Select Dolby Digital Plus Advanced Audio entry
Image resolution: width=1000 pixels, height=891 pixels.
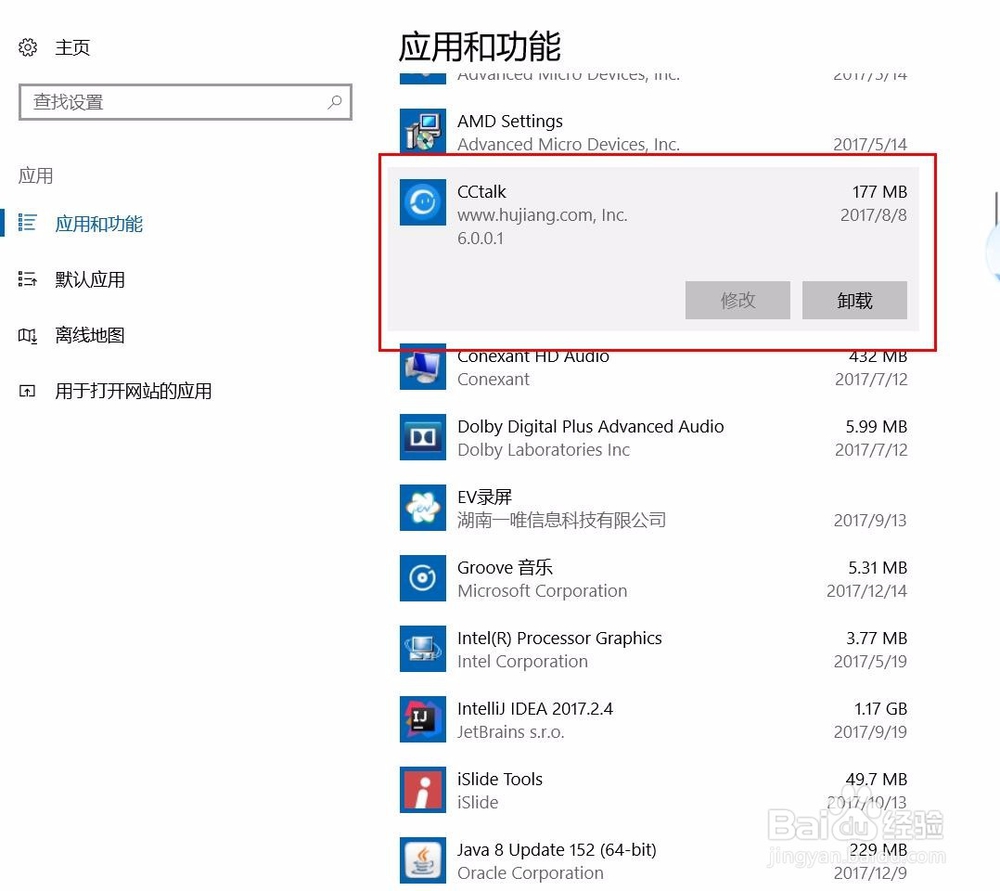point(591,426)
